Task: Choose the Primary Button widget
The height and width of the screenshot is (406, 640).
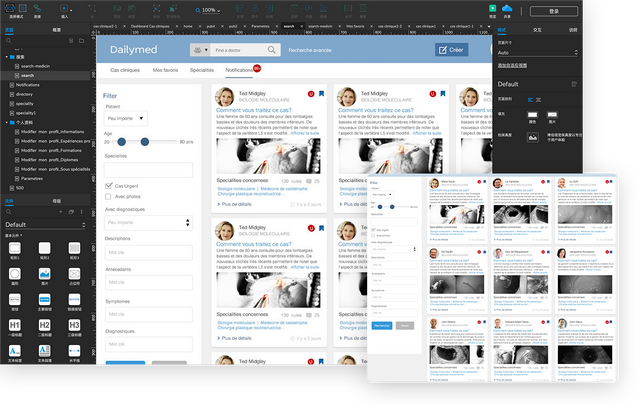Action: [44, 300]
